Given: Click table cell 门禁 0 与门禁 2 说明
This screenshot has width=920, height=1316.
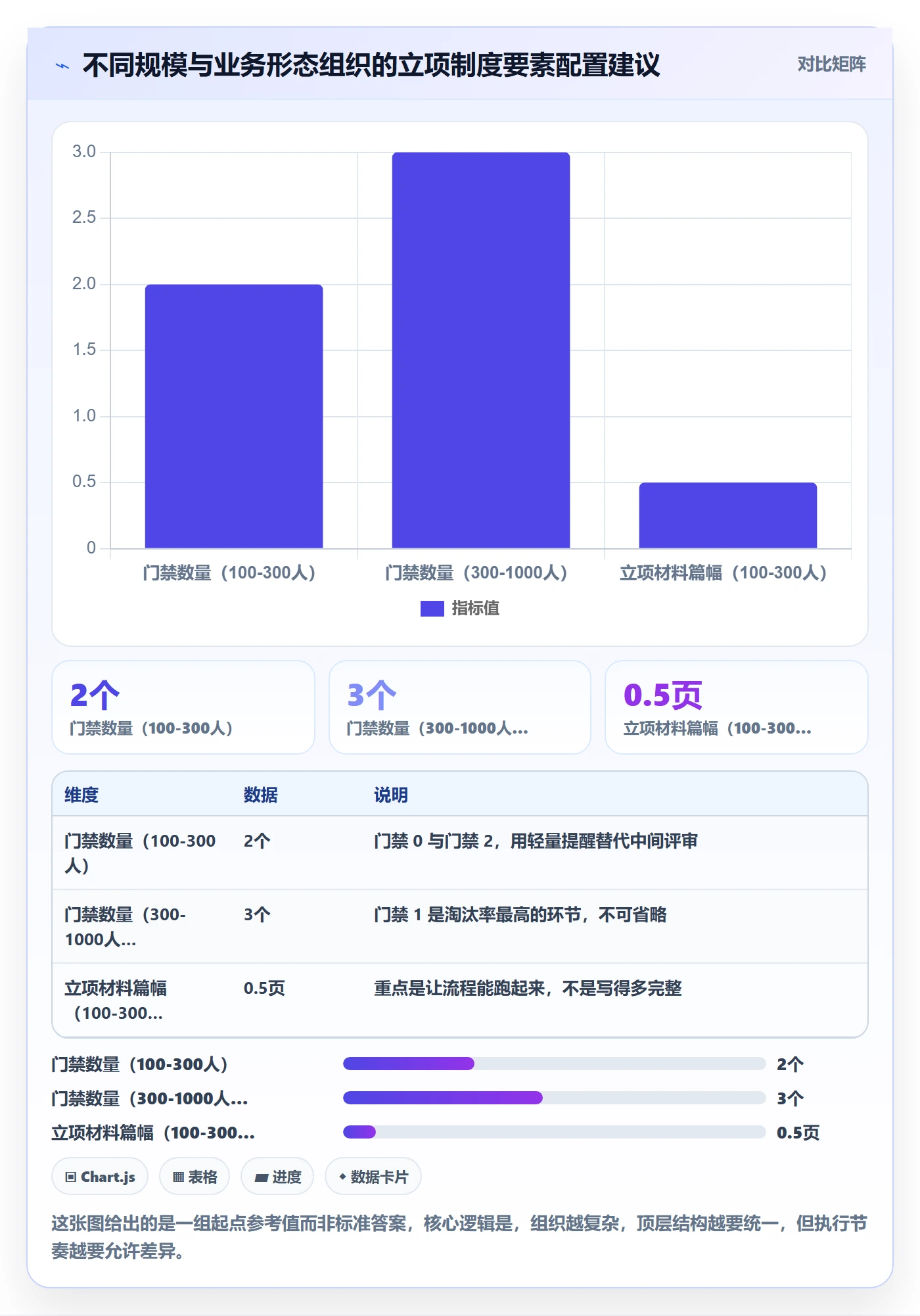Looking at the screenshot, I should point(536,841).
